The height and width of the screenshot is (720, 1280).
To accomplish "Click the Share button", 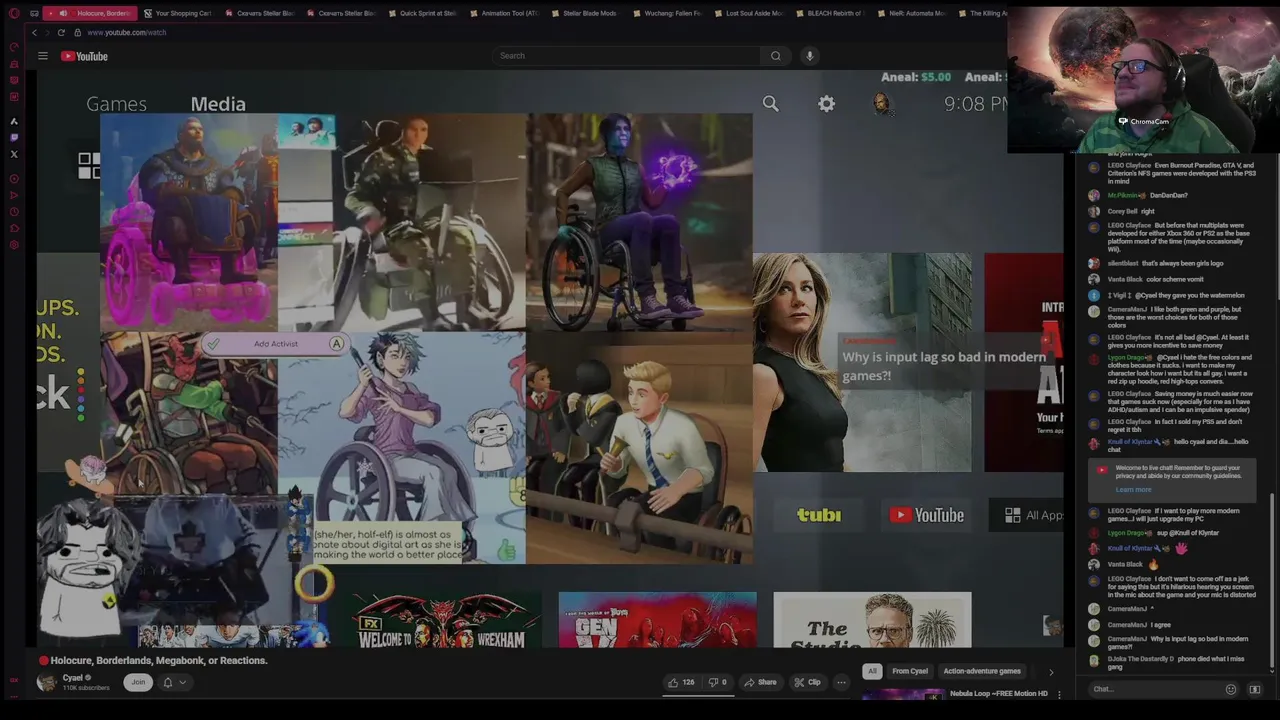I will click(x=759, y=682).
